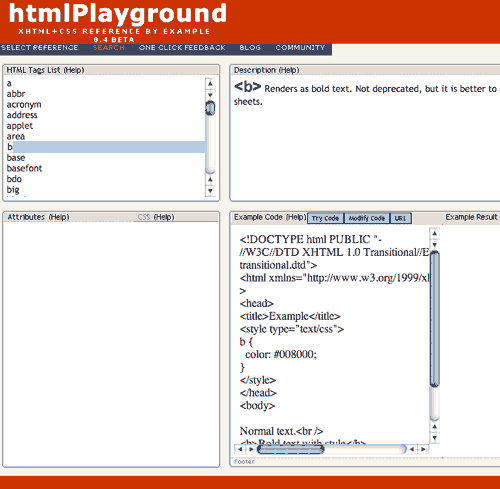
Task: Click down arrow at bottom of code vertical scrollbar
Action: [x=434, y=438]
